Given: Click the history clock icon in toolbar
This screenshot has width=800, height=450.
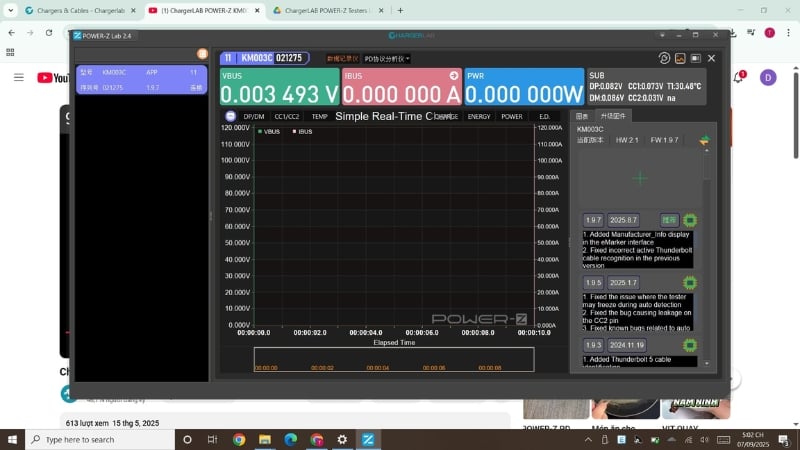Looking at the screenshot, I should tap(664, 58).
